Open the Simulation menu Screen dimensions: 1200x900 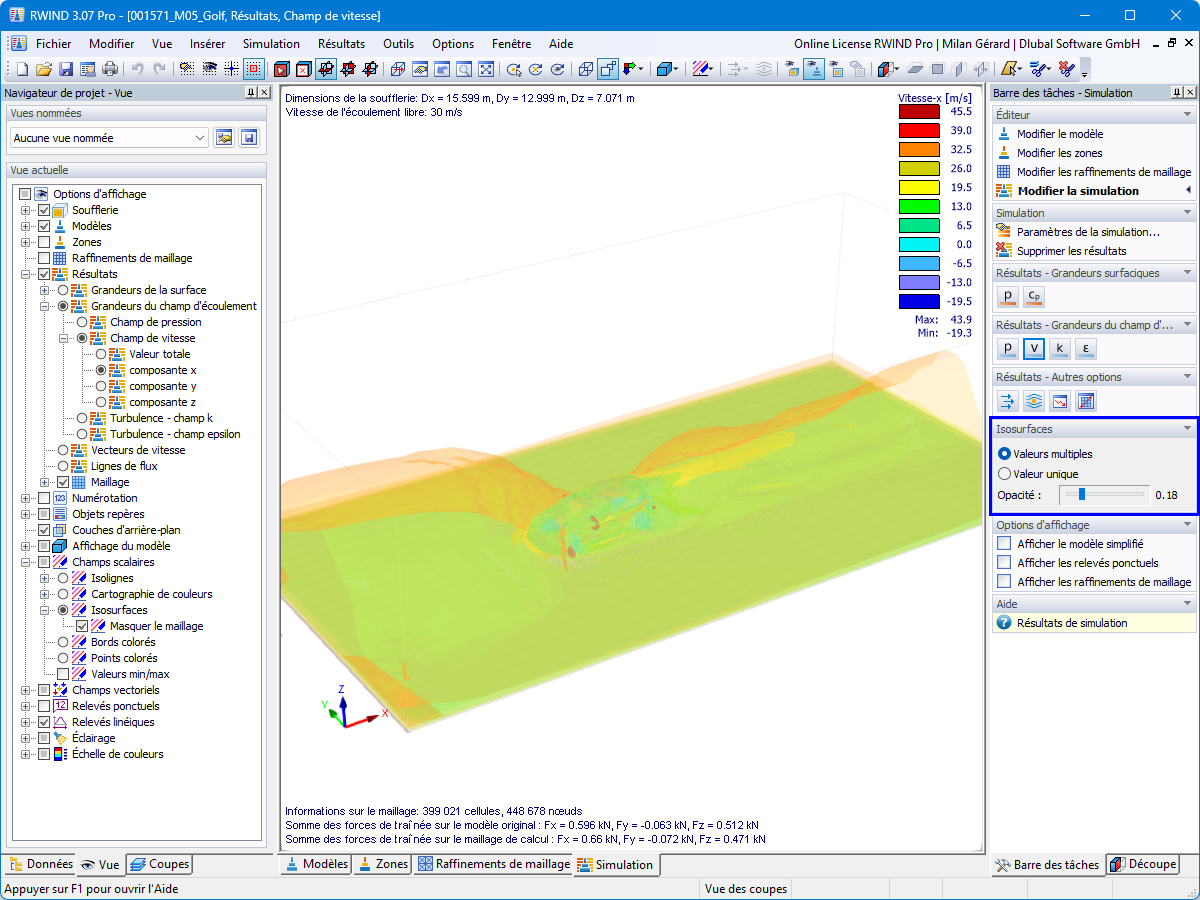(270, 44)
